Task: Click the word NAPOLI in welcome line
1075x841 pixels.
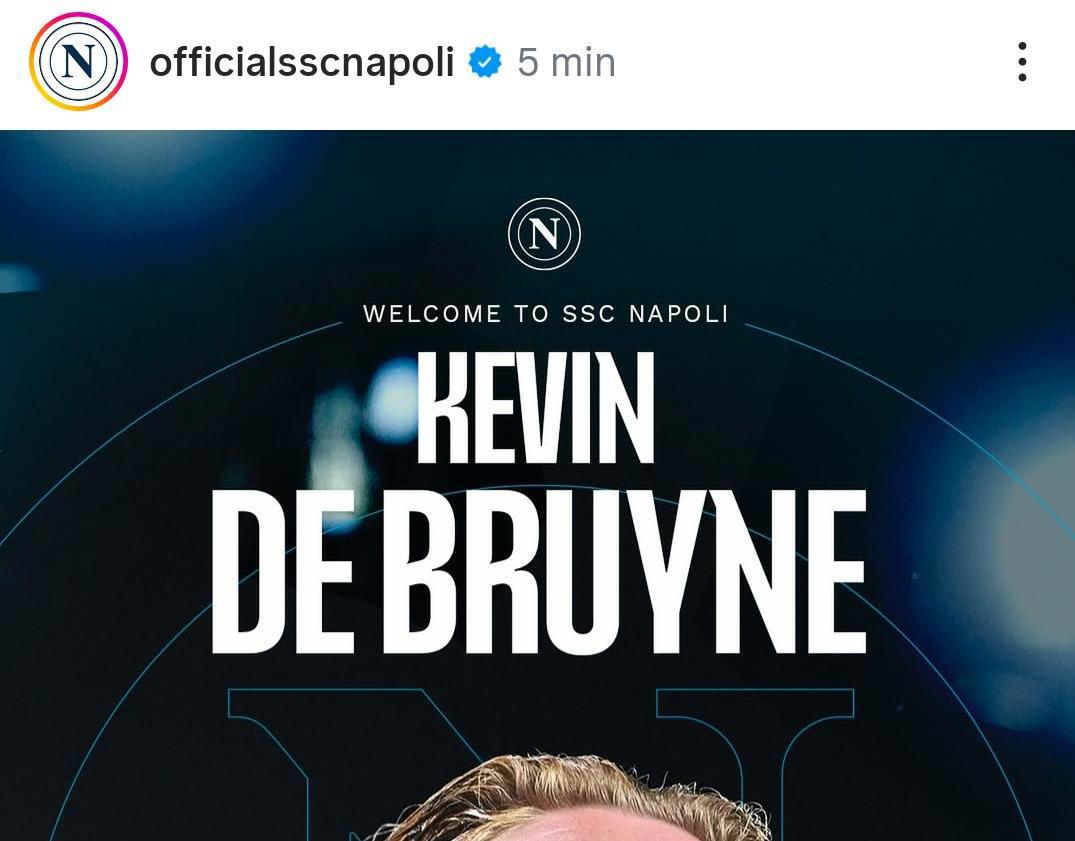Action: pyautogui.click(x=679, y=314)
